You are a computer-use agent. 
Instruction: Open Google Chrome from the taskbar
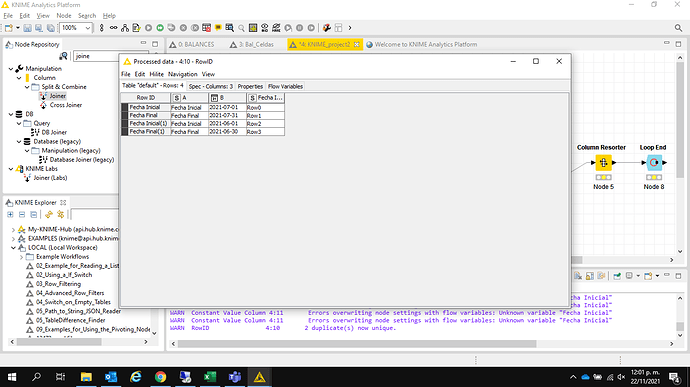tap(160, 377)
